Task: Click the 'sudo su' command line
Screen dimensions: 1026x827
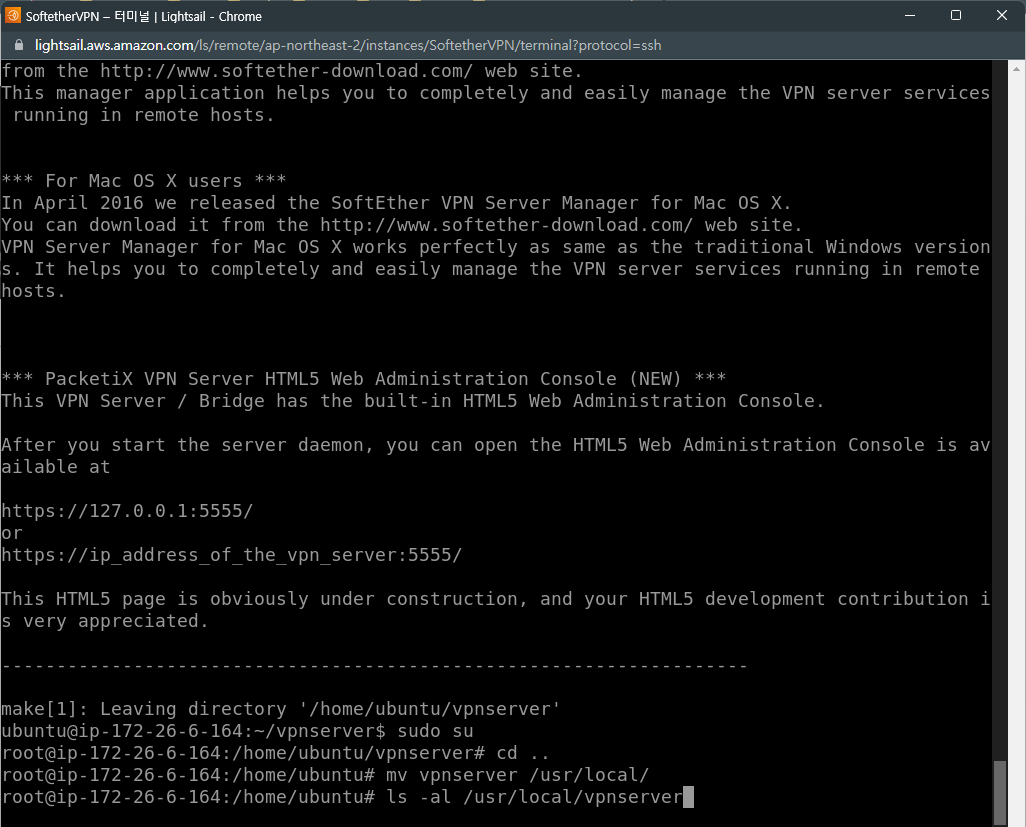Action: (237, 731)
